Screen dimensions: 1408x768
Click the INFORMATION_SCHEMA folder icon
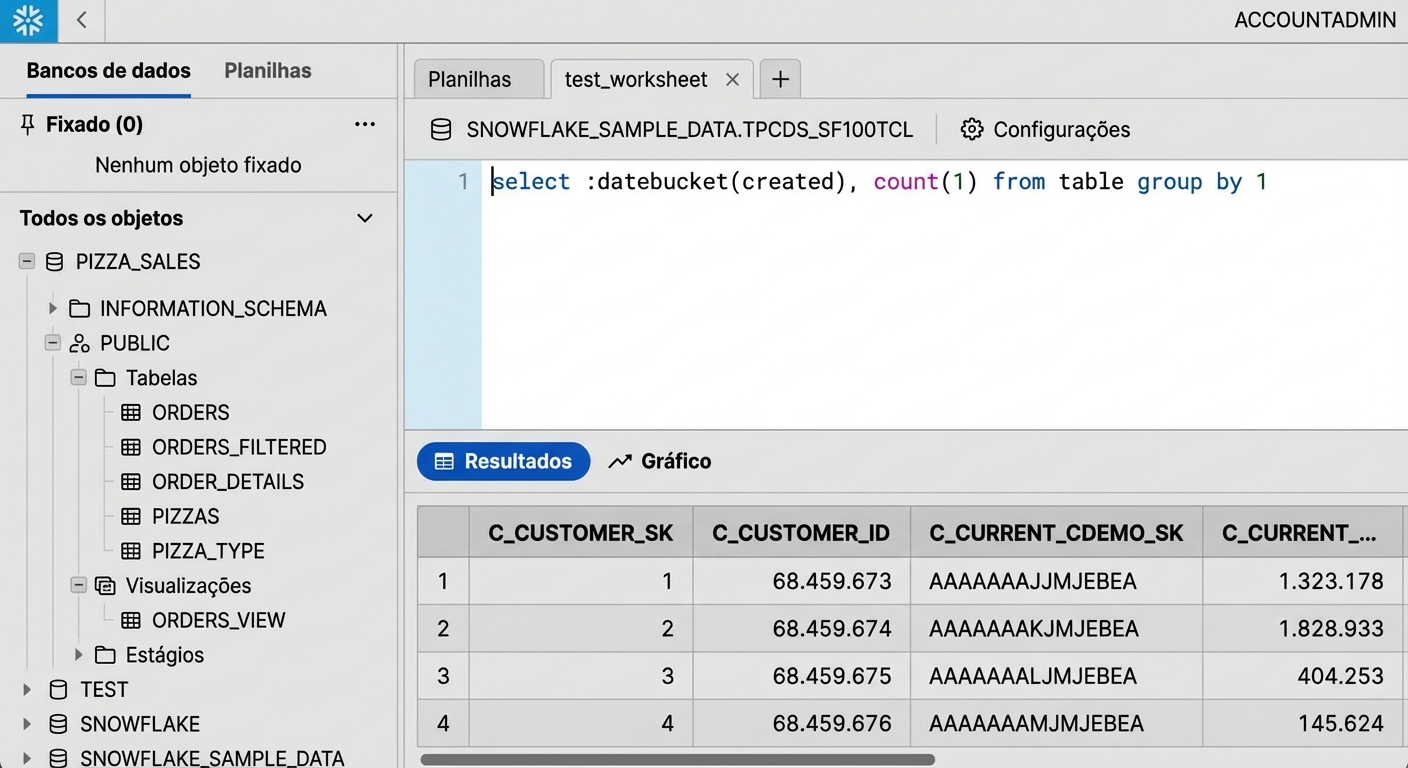[x=80, y=308]
